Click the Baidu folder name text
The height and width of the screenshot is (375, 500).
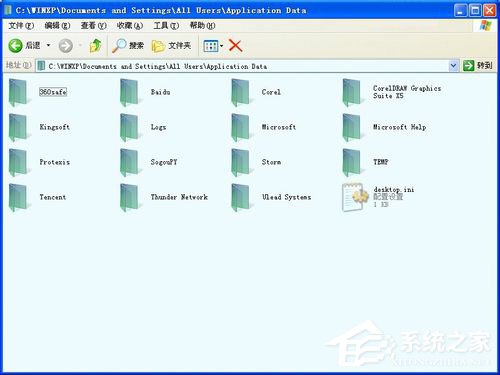pos(160,92)
